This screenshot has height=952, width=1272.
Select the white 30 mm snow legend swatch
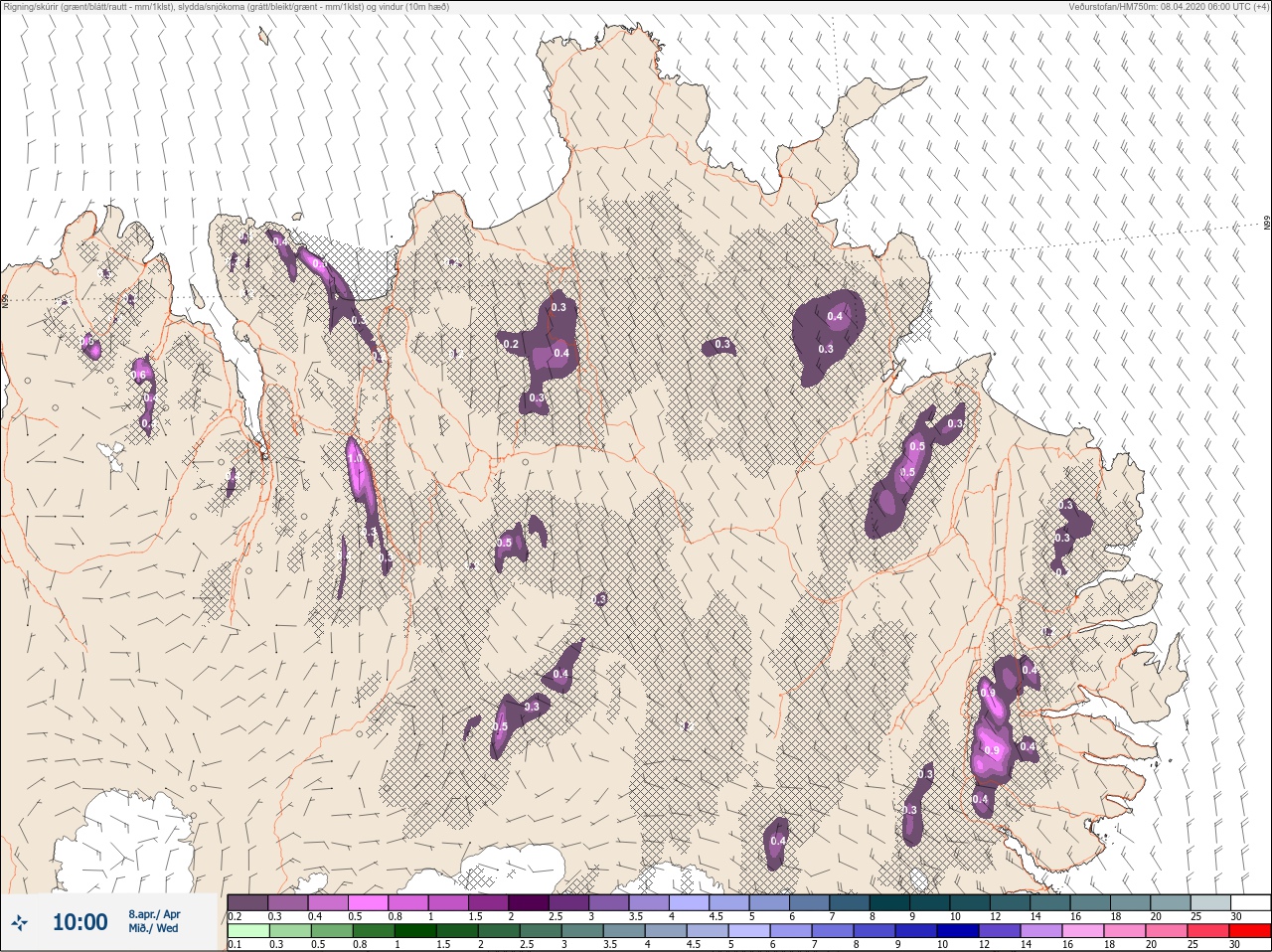click(1249, 902)
